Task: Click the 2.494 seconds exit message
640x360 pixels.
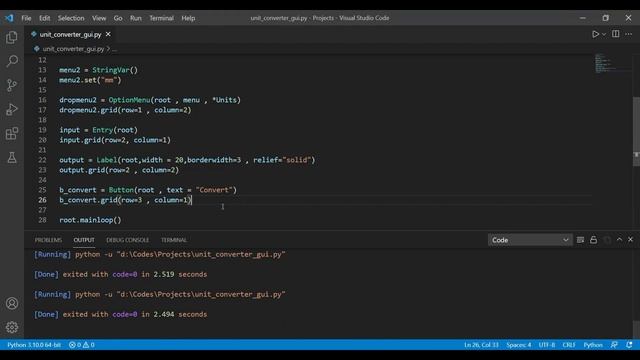Action: tap(120, 314)
